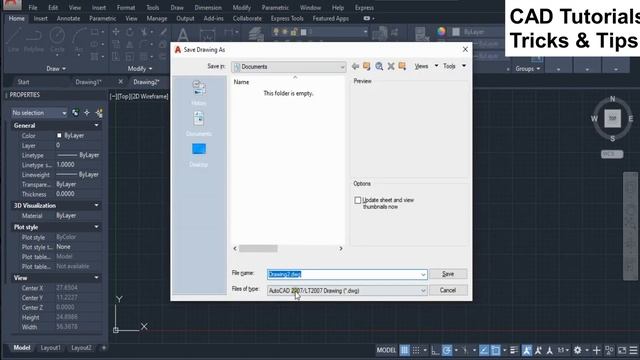Screen dimensions: 640x360
Task: Click the Delete X icon in Save dialog
Action: (391, 66)
